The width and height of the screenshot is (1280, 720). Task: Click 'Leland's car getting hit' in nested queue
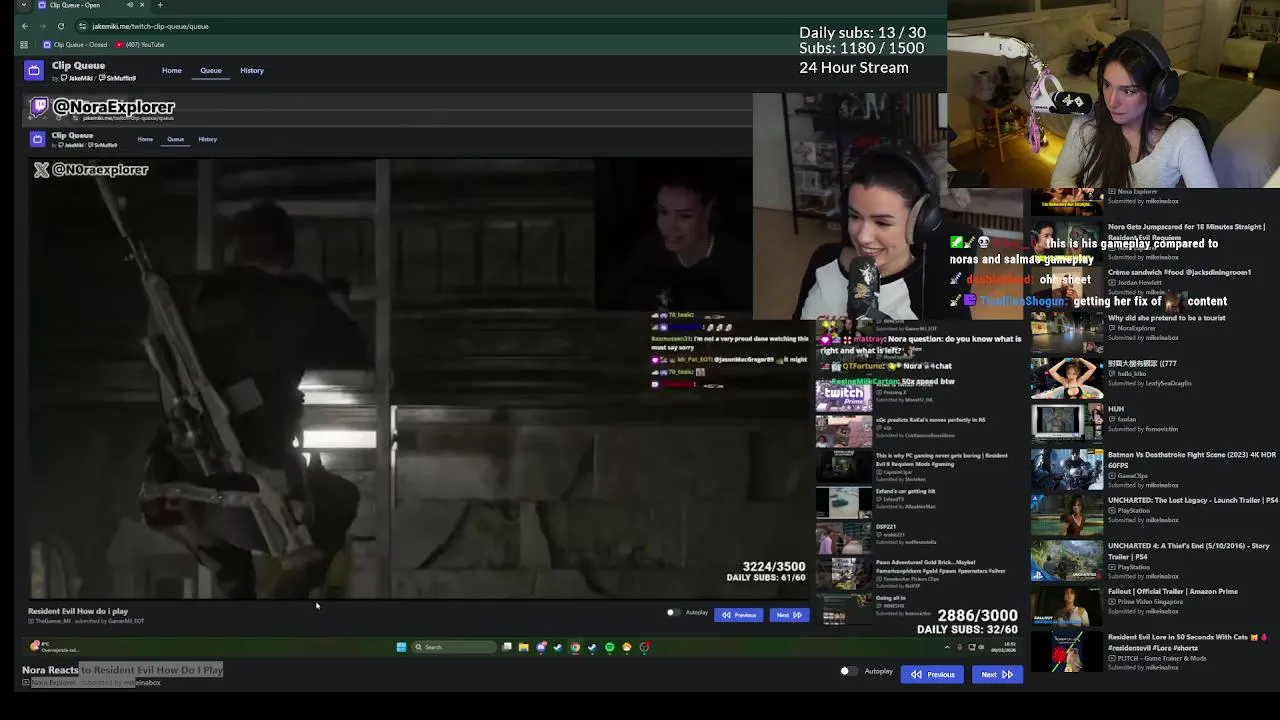coord(906,491)
